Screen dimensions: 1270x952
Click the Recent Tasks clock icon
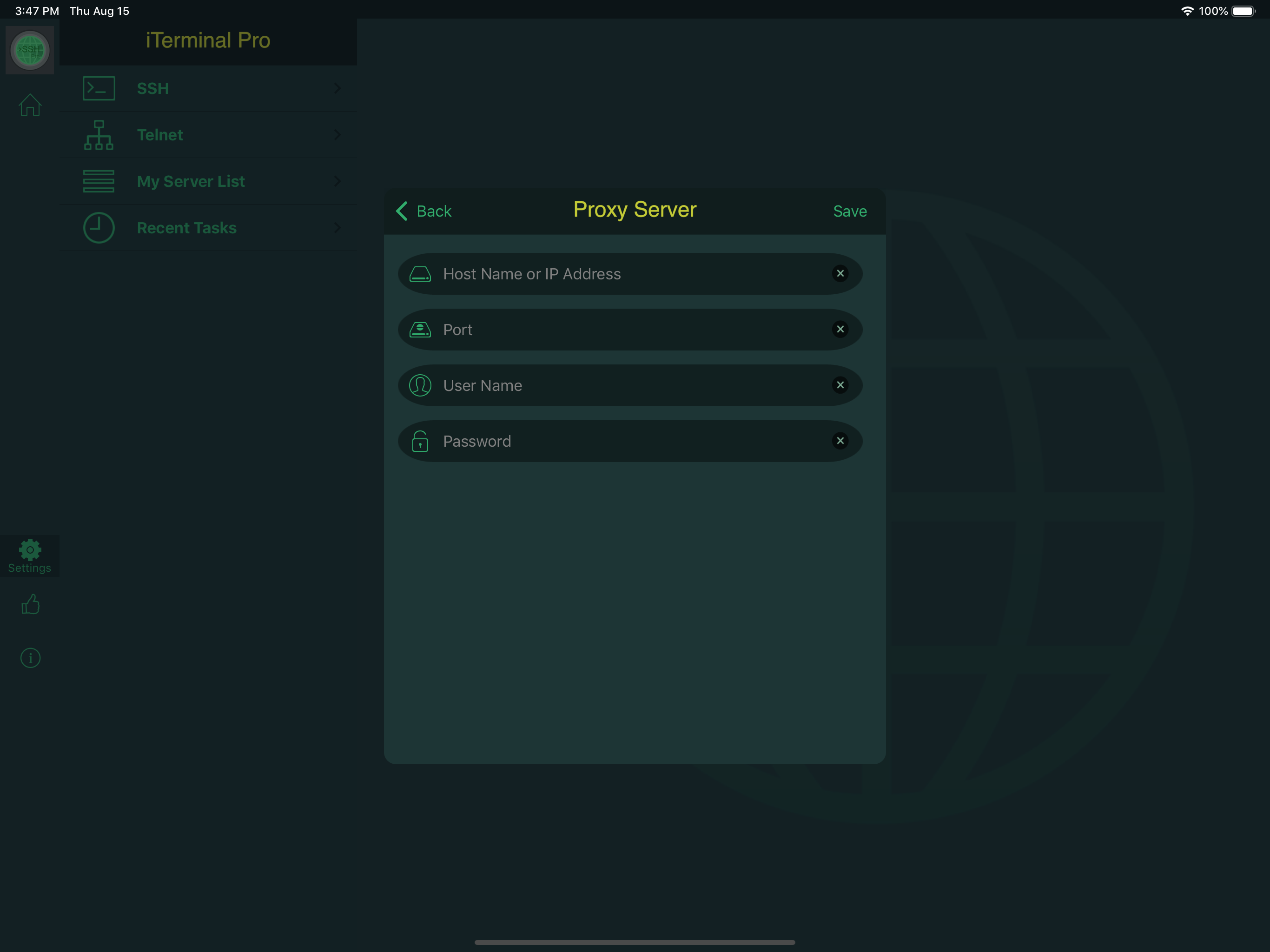(99, 228)
